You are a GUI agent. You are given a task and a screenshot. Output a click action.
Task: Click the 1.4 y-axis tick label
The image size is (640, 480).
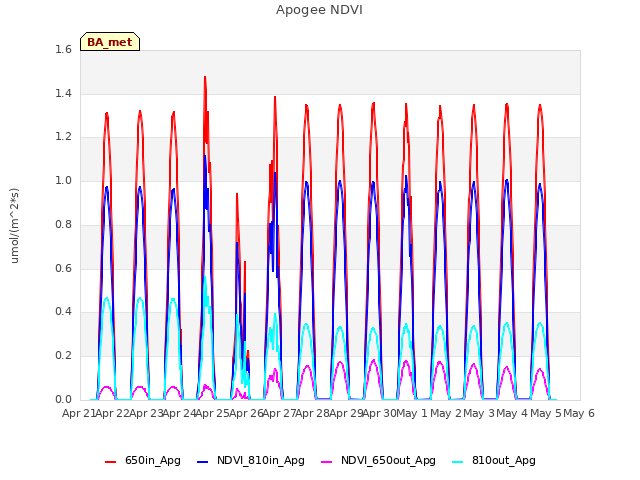pos(63,93)
